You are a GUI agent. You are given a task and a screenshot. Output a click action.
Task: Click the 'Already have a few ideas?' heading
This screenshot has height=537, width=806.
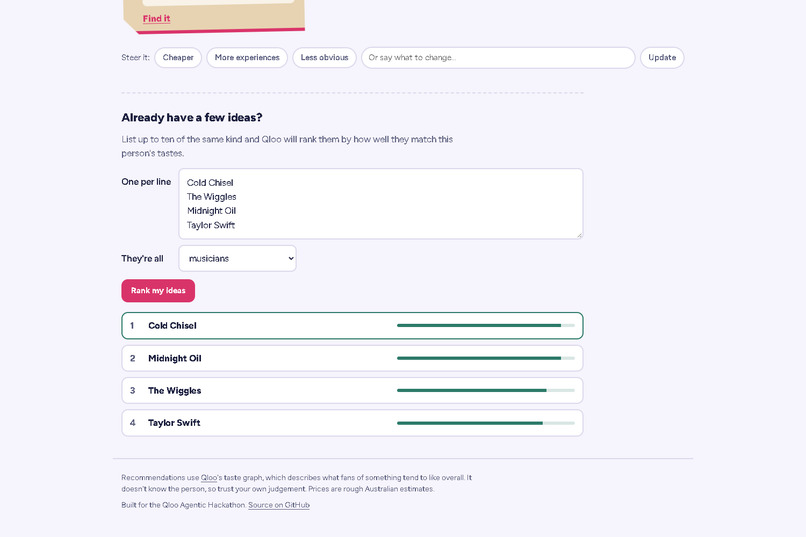point(192,118)
